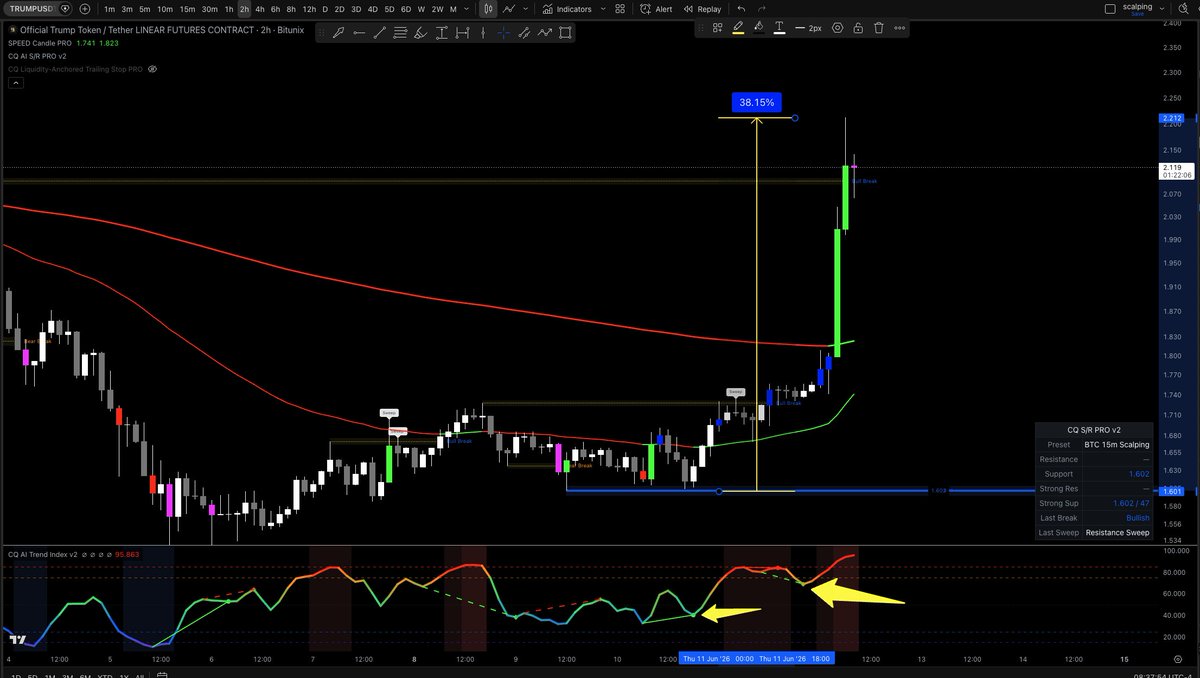Click the Bullish Last Break value

[x=1138, y=518]
